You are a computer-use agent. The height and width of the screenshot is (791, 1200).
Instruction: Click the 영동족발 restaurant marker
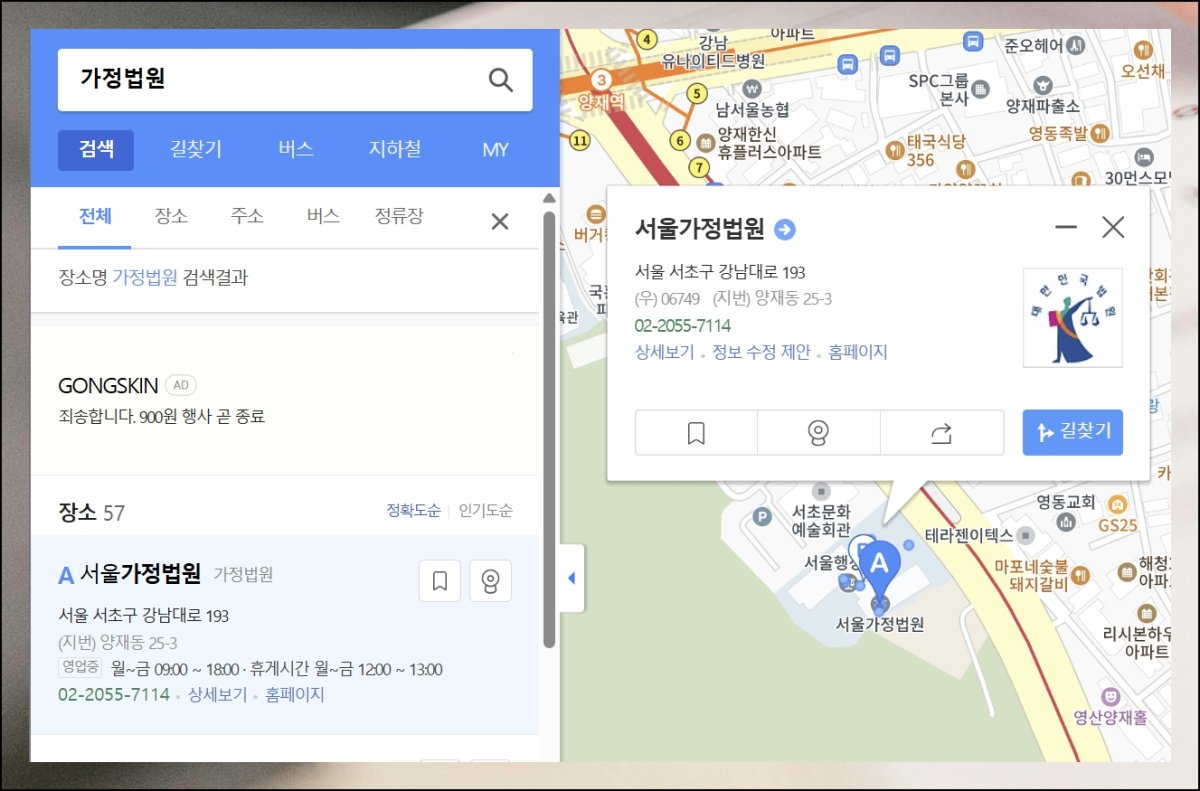(x=1101, y=132)
